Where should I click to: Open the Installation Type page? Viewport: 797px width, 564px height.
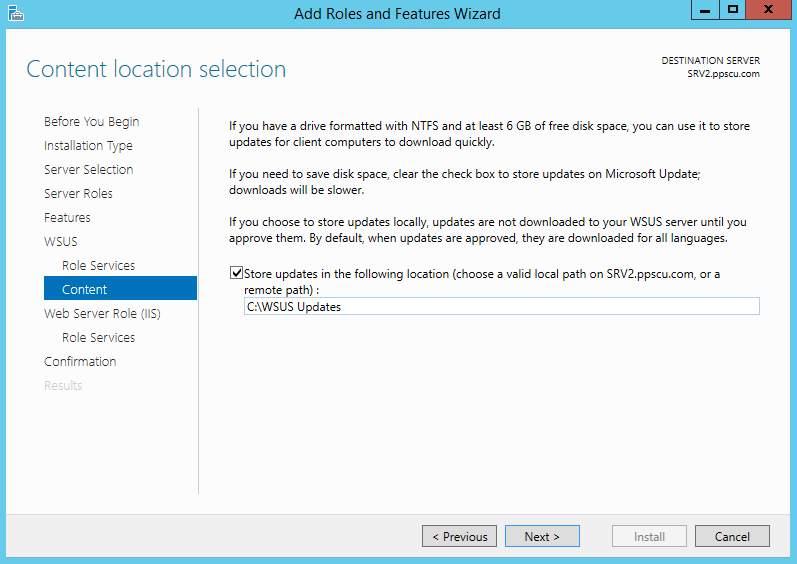[x=88, y=146]
